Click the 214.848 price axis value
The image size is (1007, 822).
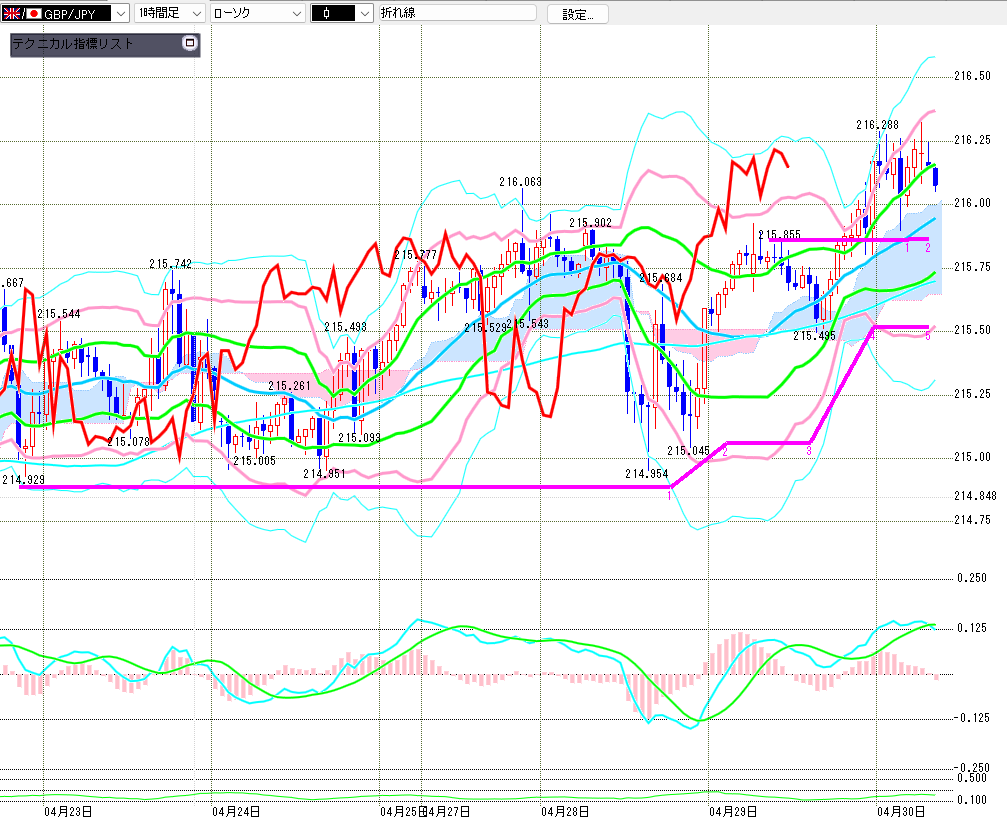click(x=975, y=496)
